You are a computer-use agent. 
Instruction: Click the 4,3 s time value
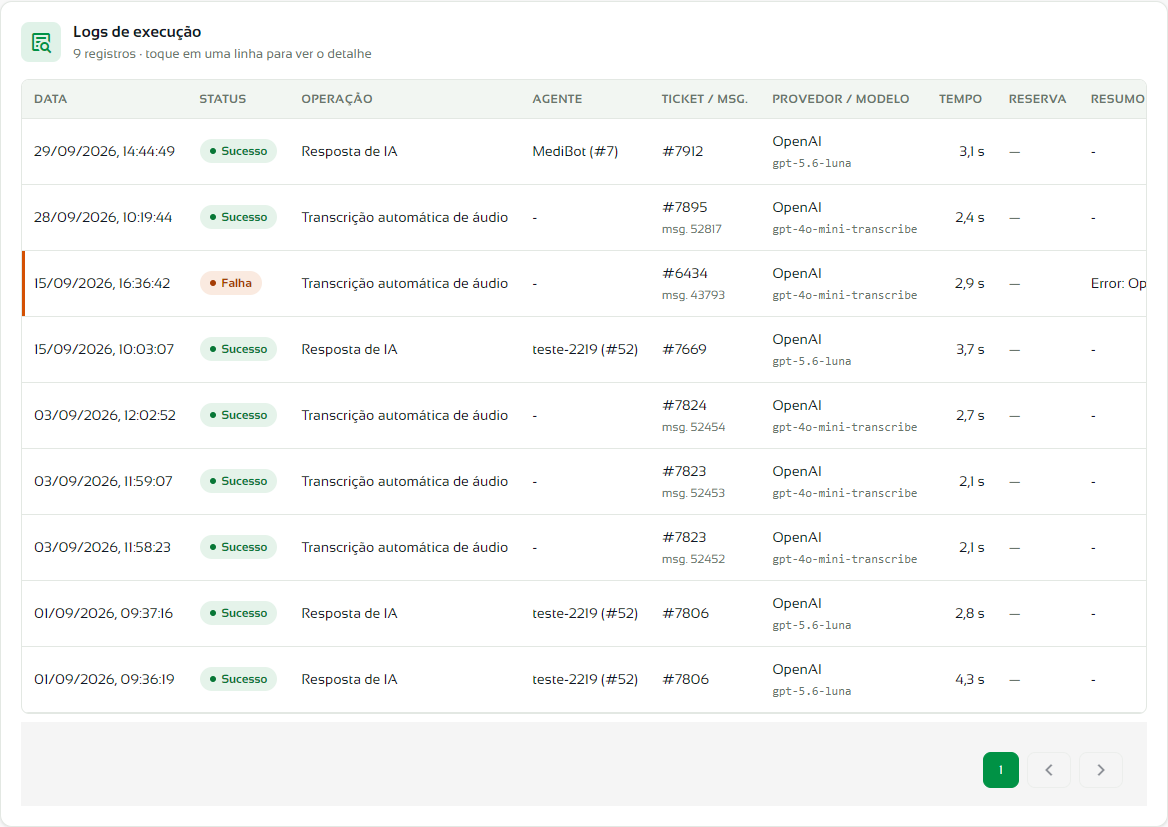click(x=970, y=679)
